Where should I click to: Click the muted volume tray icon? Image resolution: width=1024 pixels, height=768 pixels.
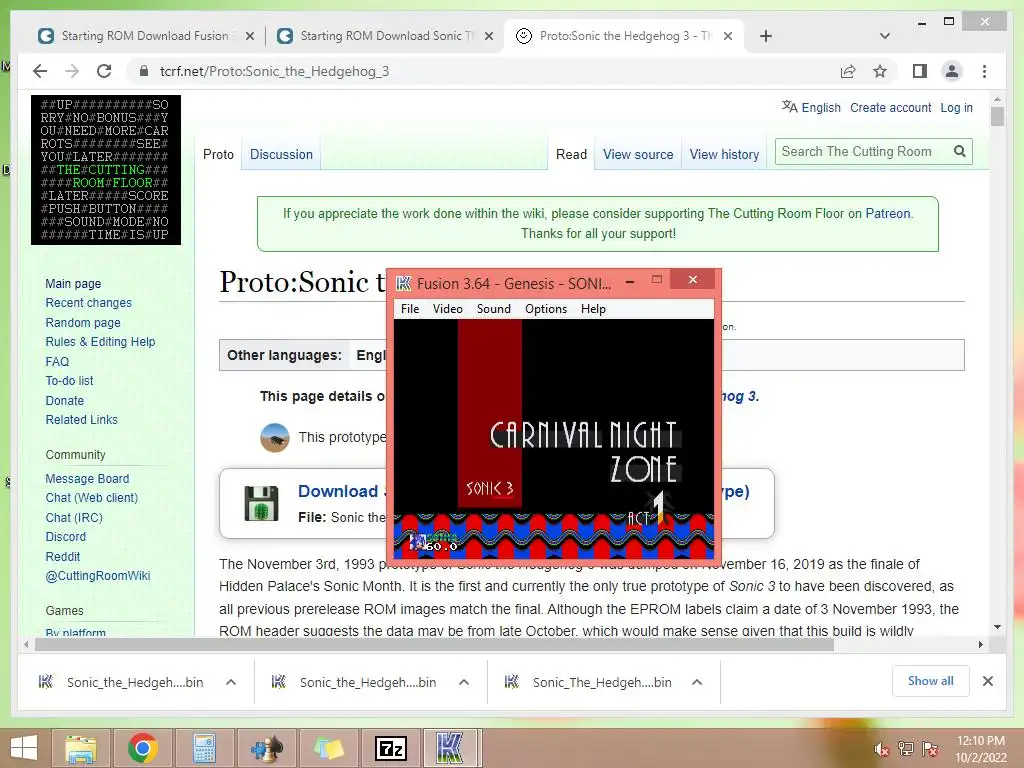881,749
